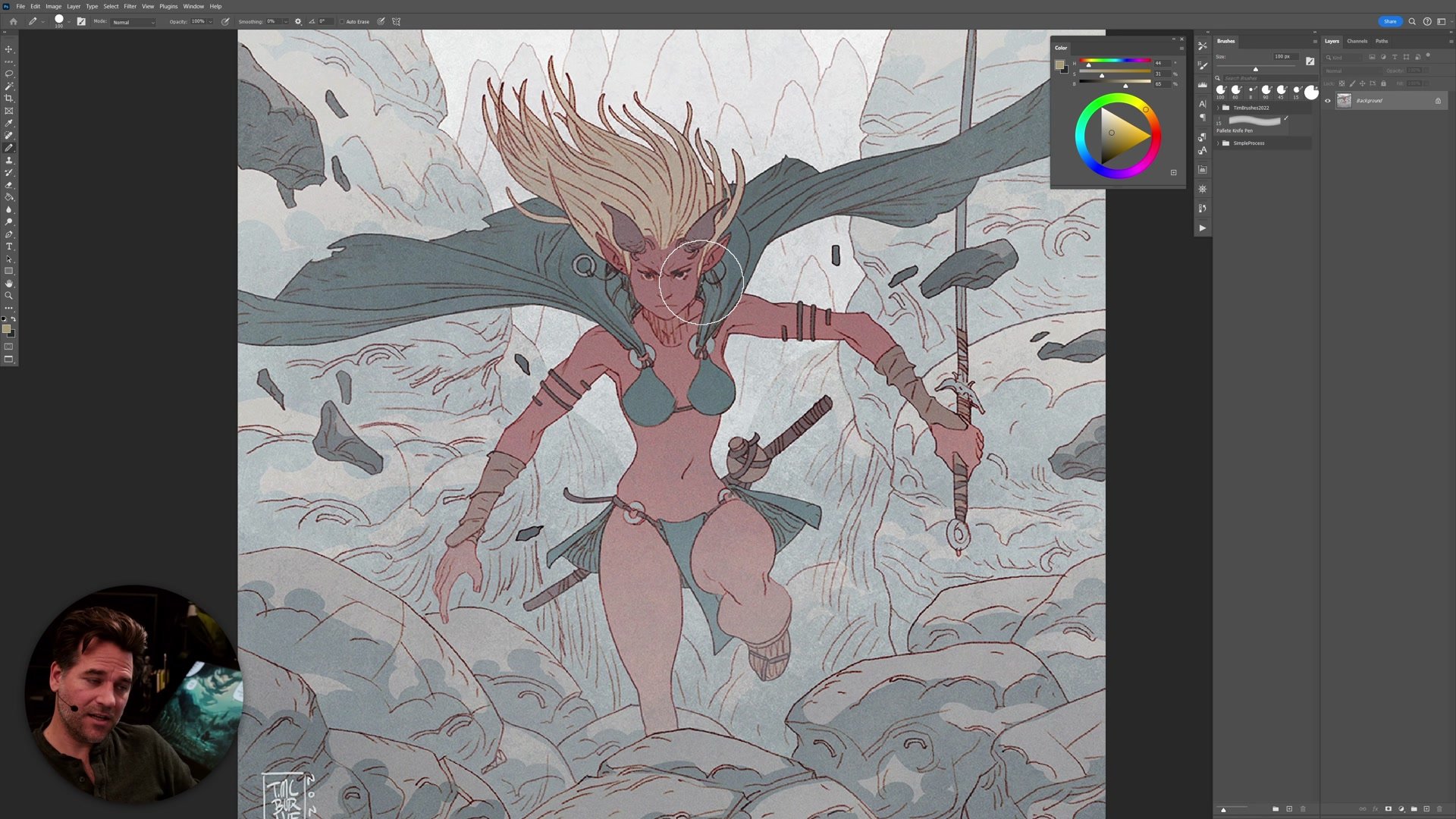
Task: Click the hue slider in Color panel
Action: pyautogui.click(x=1115, y=61)
